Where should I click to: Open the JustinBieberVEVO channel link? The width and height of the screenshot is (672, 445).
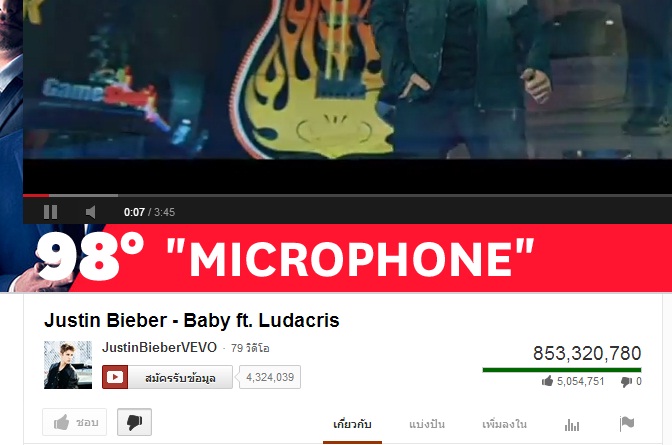click(x=159, y=347)
